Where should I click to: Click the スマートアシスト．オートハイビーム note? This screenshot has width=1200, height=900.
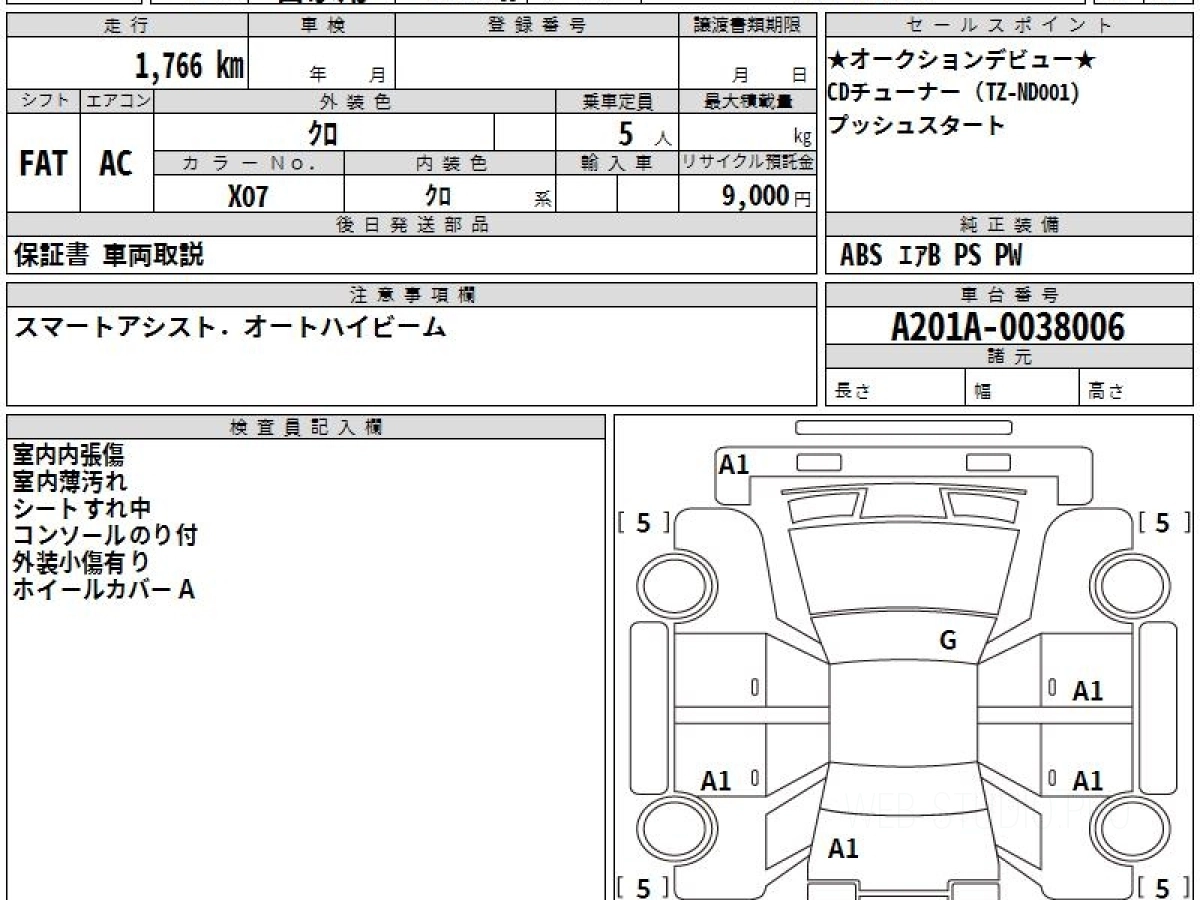pos(230,327)
